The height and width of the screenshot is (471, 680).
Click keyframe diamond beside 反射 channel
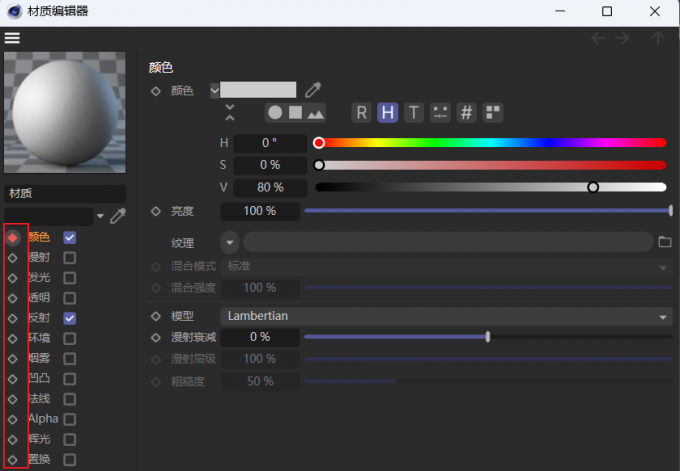click(13, 318)
